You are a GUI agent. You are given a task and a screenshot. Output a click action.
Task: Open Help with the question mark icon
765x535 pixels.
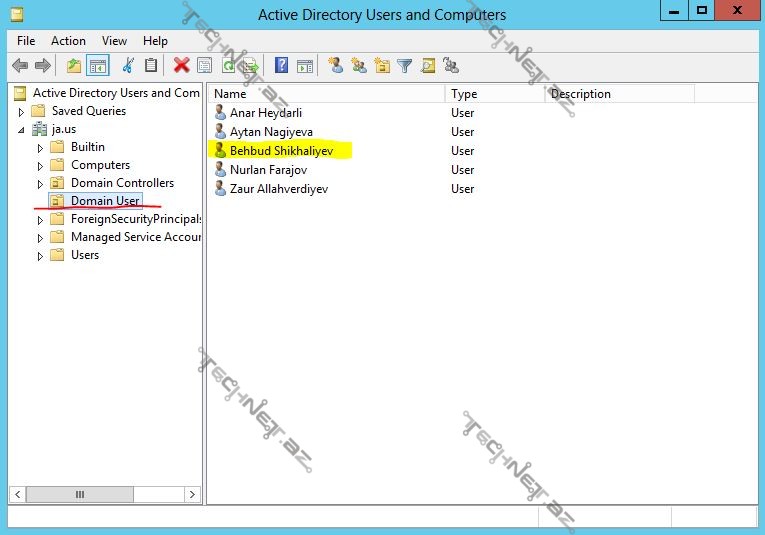coord(281,66)
